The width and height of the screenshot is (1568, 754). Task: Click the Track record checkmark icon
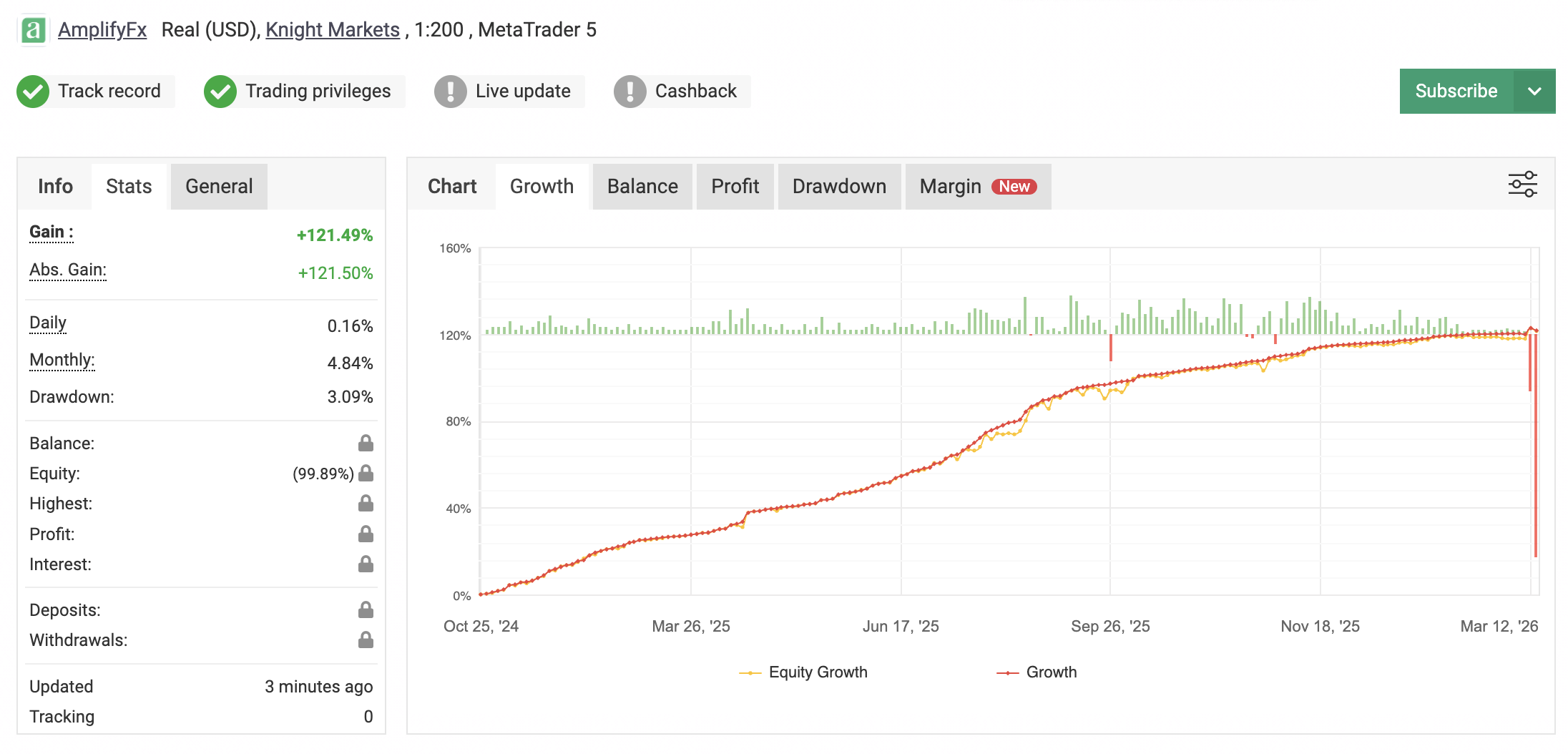(33, 91)
